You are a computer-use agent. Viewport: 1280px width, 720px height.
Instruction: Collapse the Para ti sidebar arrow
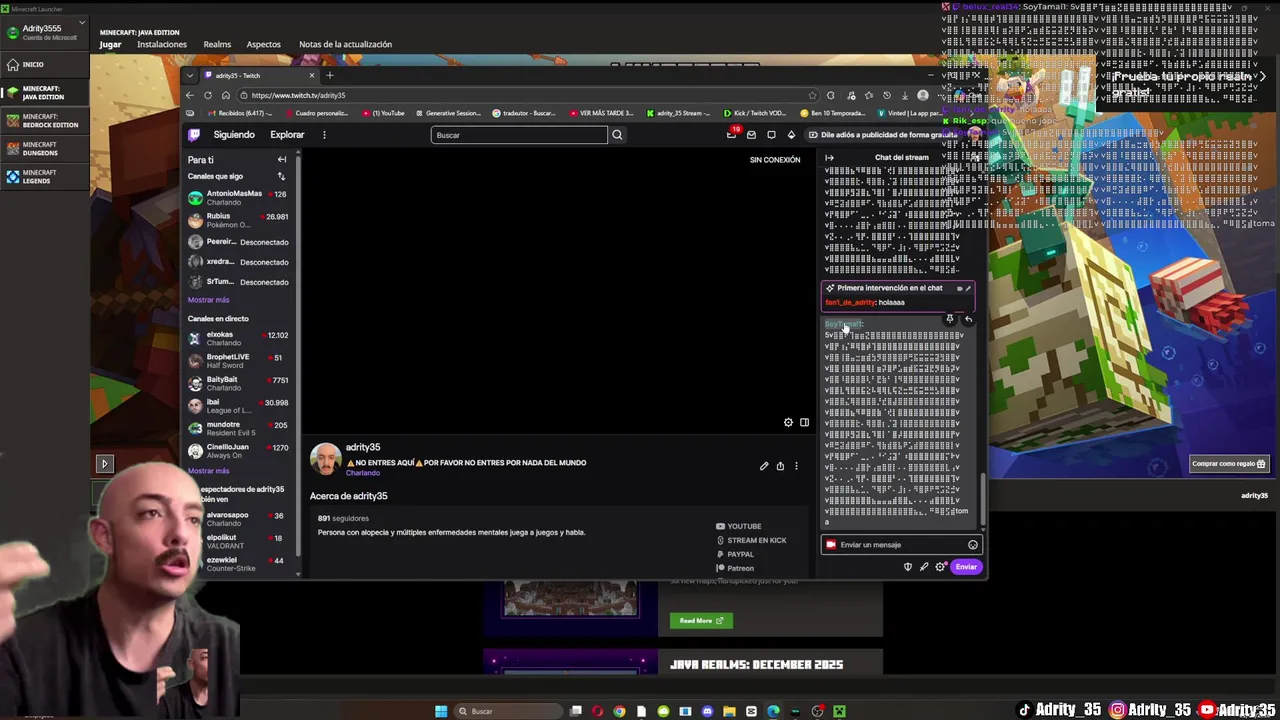point(282,160)
